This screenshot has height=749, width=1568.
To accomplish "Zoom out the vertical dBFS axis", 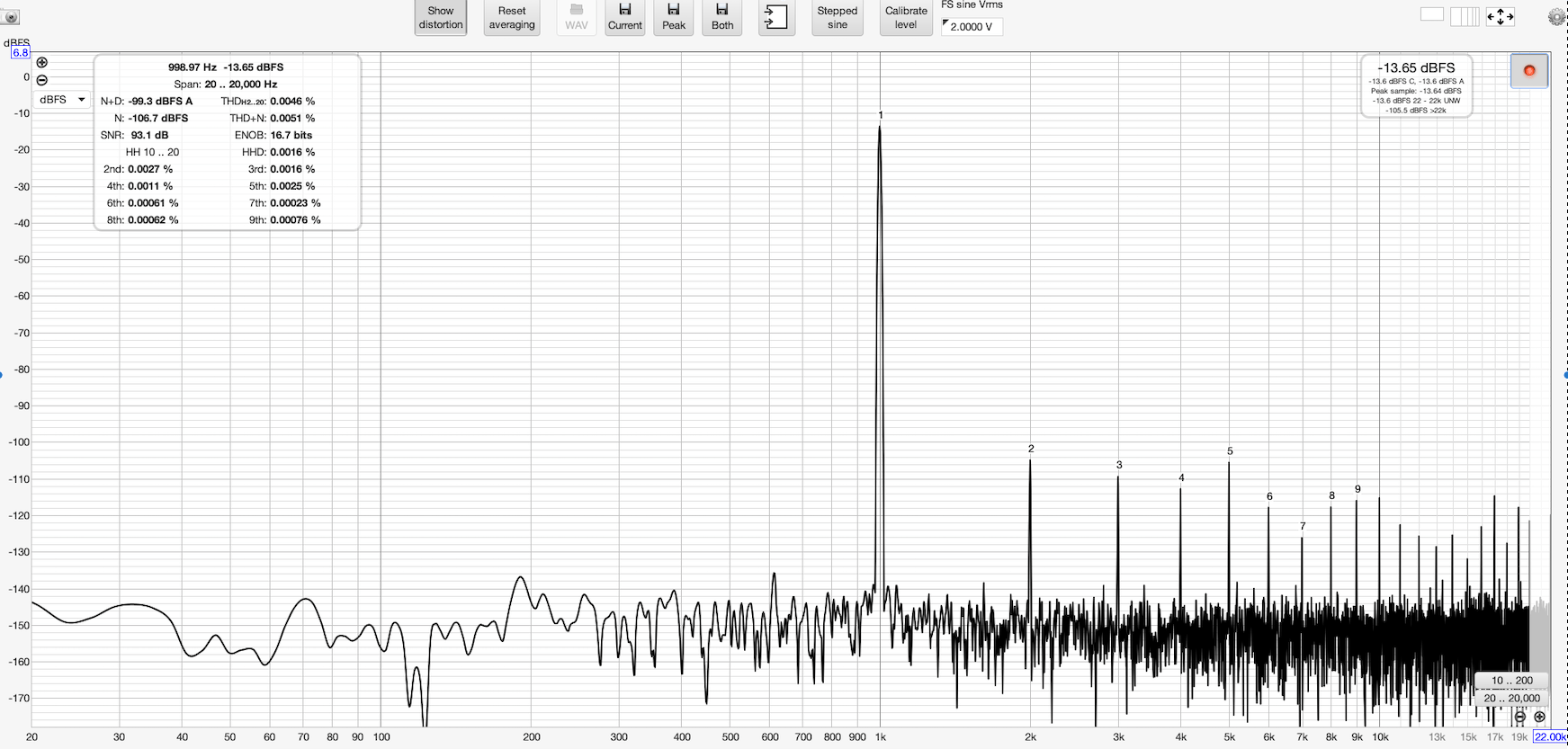I will point(41,80).
